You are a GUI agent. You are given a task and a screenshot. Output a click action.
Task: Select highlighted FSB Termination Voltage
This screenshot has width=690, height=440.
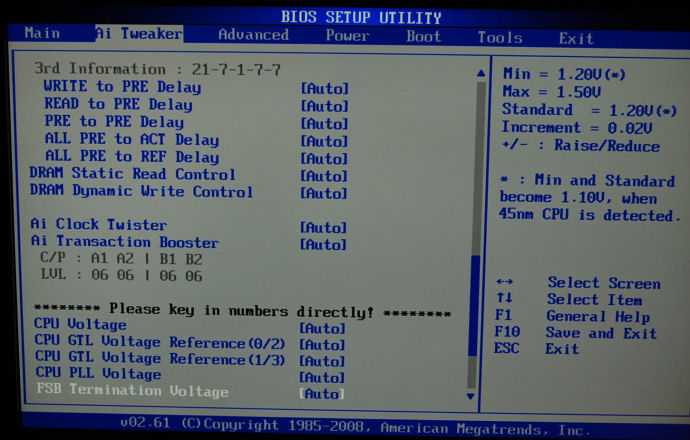tap(132, 390)
